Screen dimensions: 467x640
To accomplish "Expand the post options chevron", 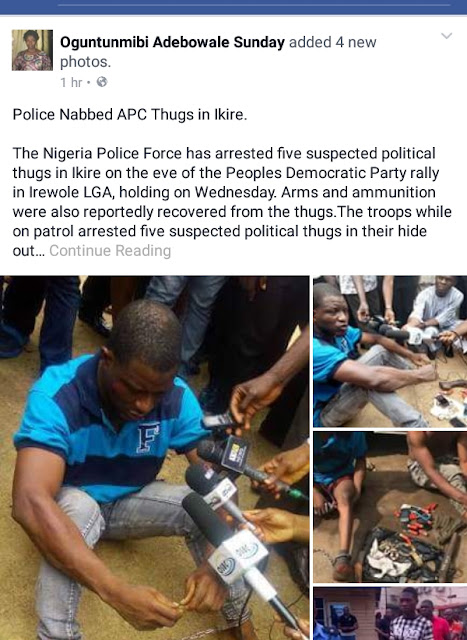I will pos(447,36).
